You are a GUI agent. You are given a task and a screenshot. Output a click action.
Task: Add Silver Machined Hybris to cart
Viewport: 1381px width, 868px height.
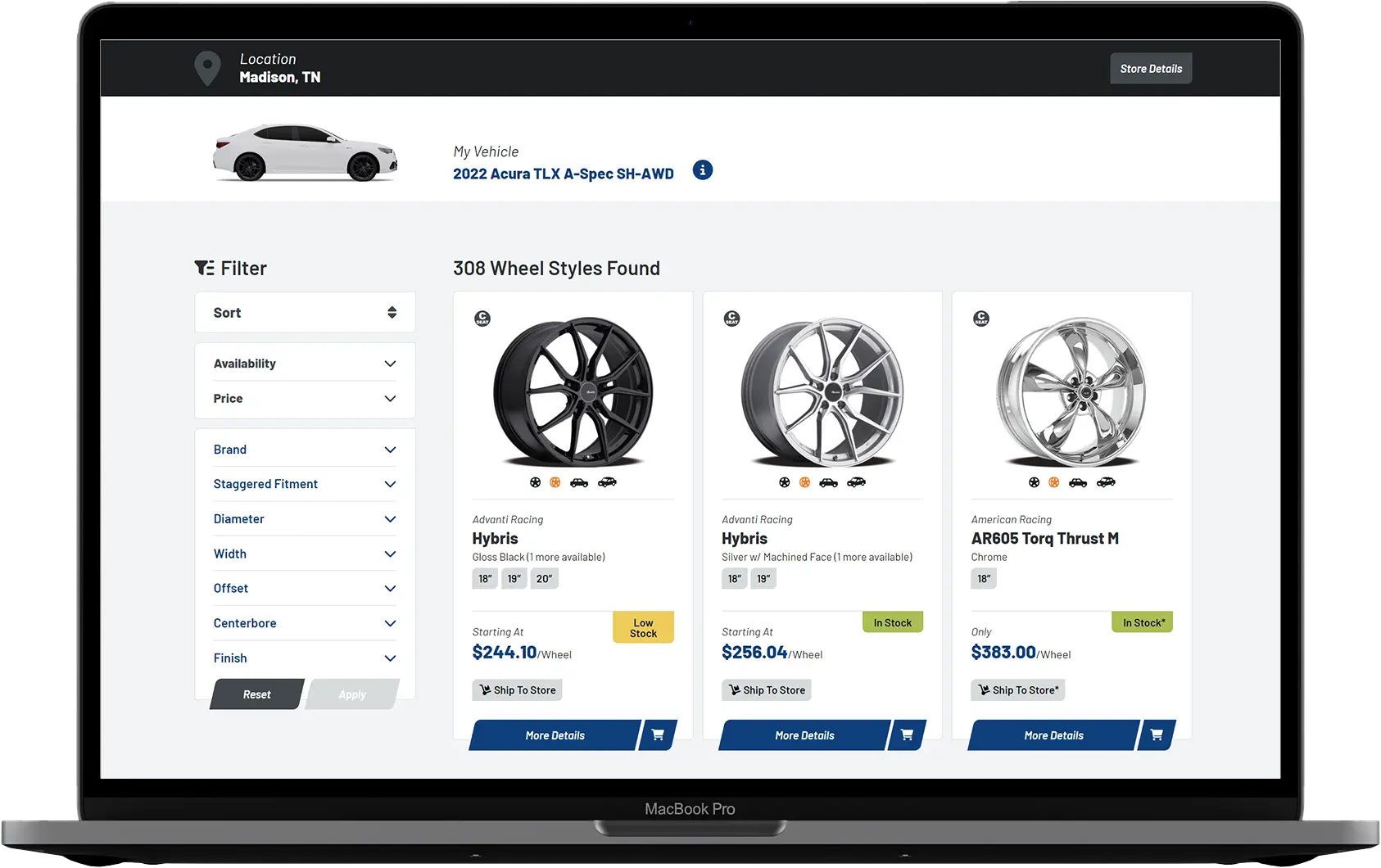click(908, 735)
